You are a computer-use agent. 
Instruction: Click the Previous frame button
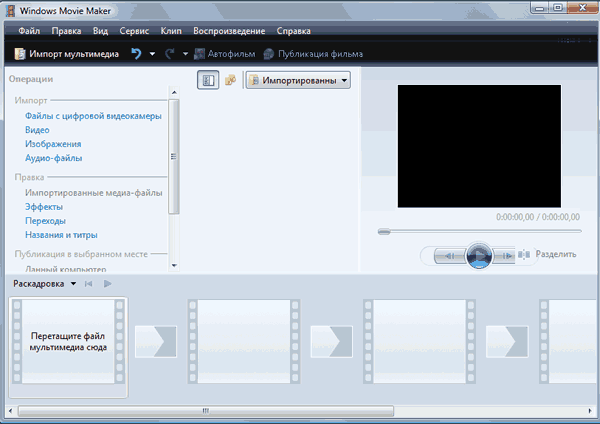coord(450,256)
